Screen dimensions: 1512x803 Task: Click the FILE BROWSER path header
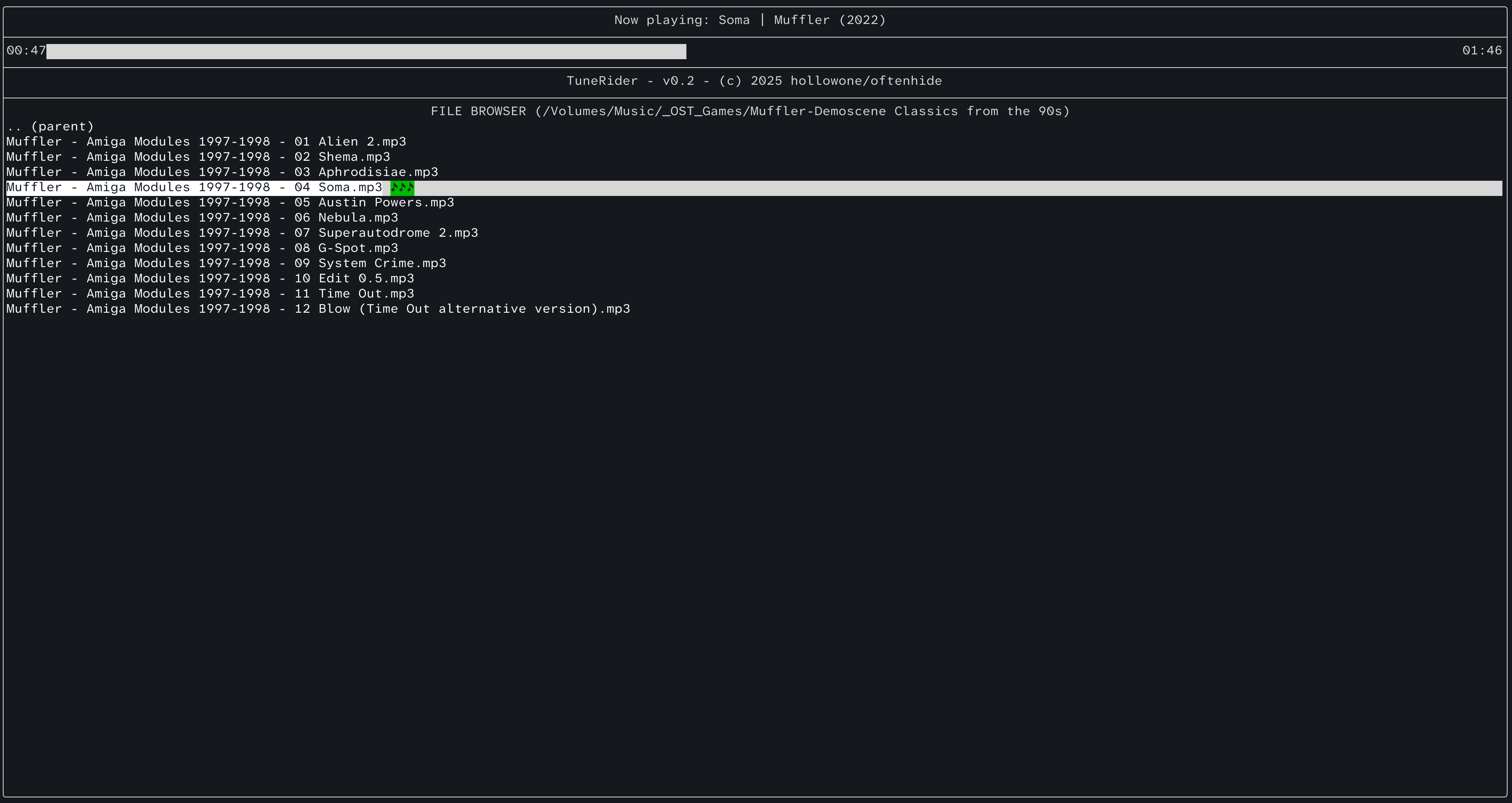pos(750,112)
